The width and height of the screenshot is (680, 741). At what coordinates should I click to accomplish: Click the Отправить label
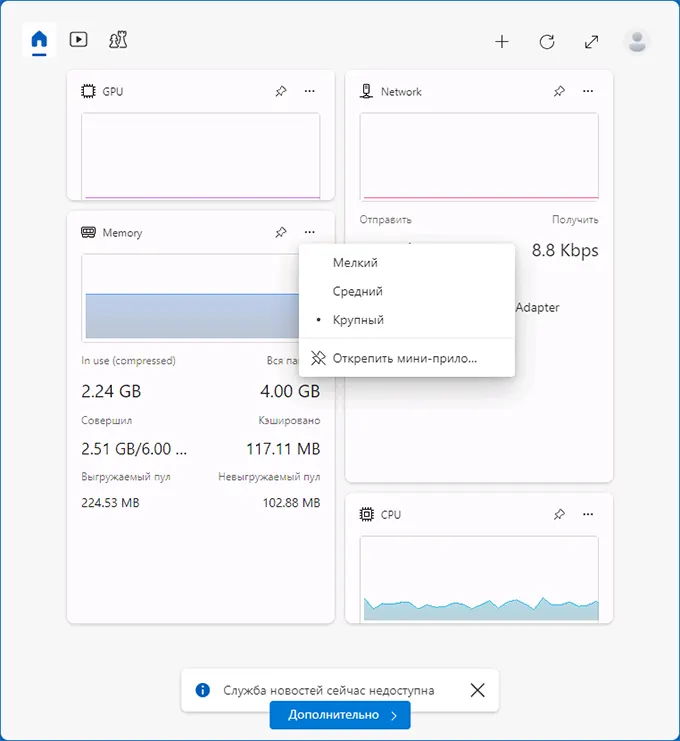click(386, 220)
